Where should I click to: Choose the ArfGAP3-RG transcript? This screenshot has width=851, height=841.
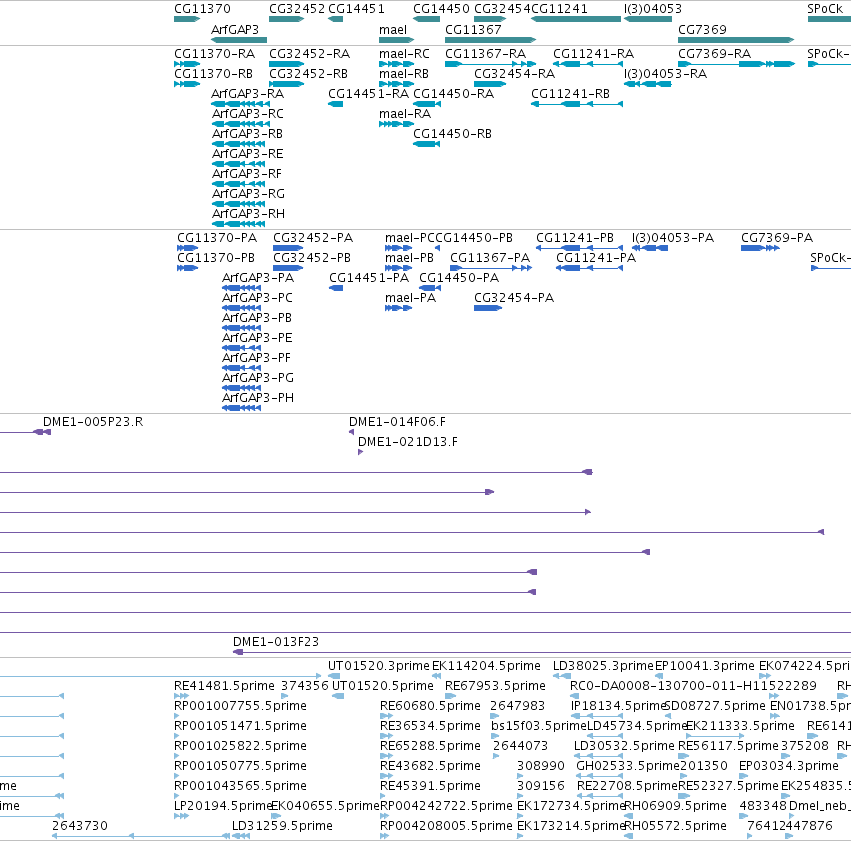point(239,204)
